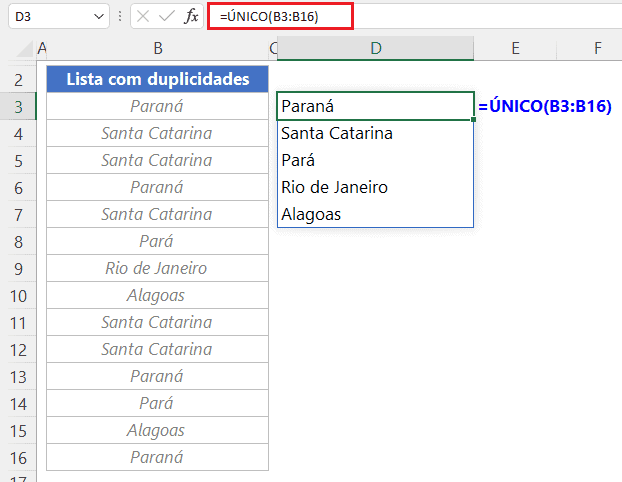Select Pará in cell D5
The image size is (622, 482).
(x=375, y=160)
